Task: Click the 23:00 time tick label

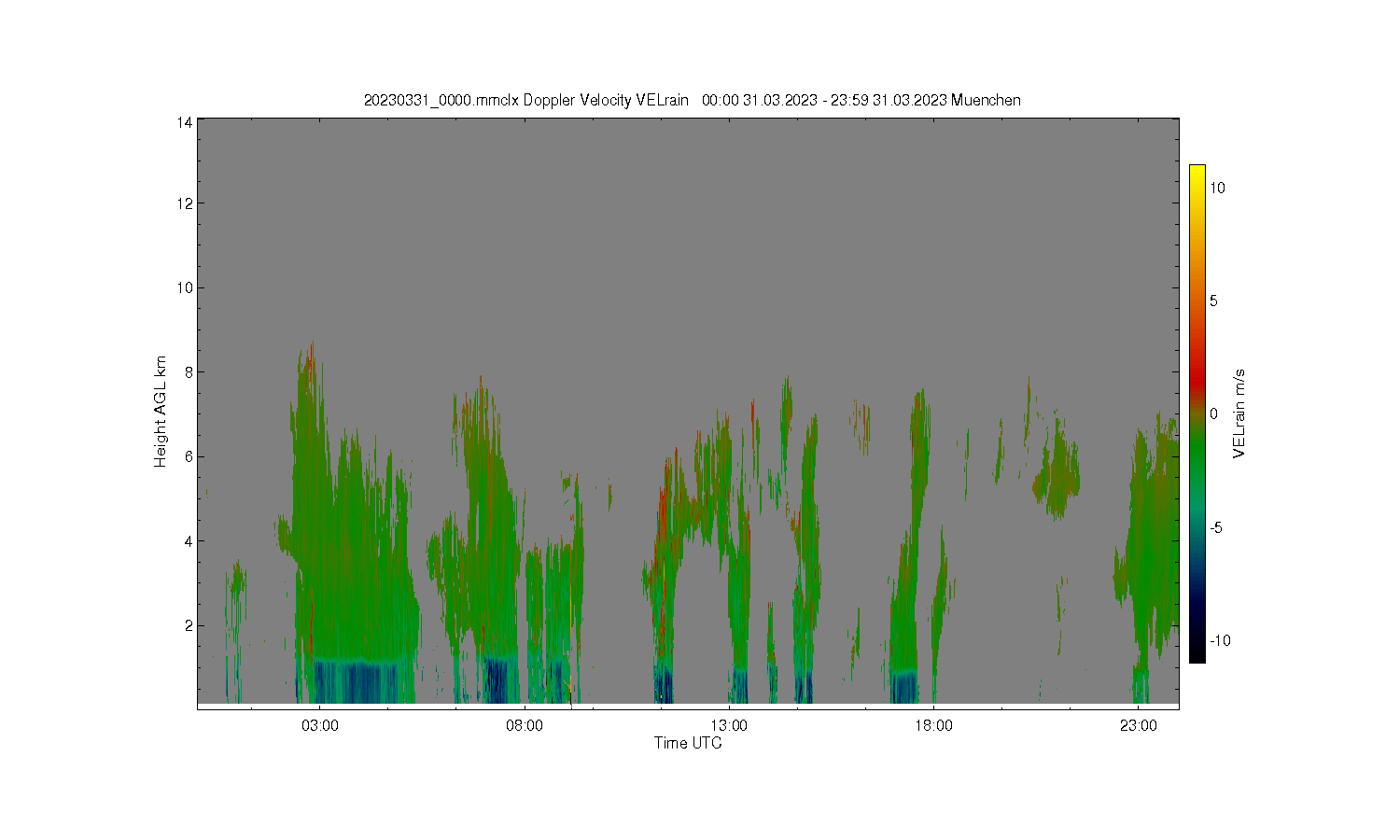Action: 1139,726
